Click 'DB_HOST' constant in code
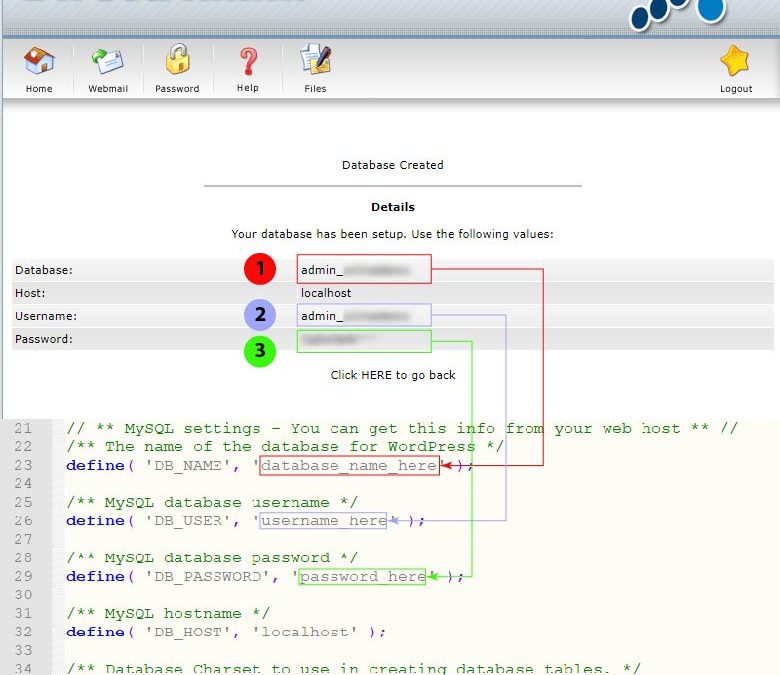Image resolution: width=780 pixels, height=675 pixels. point(188,632)
